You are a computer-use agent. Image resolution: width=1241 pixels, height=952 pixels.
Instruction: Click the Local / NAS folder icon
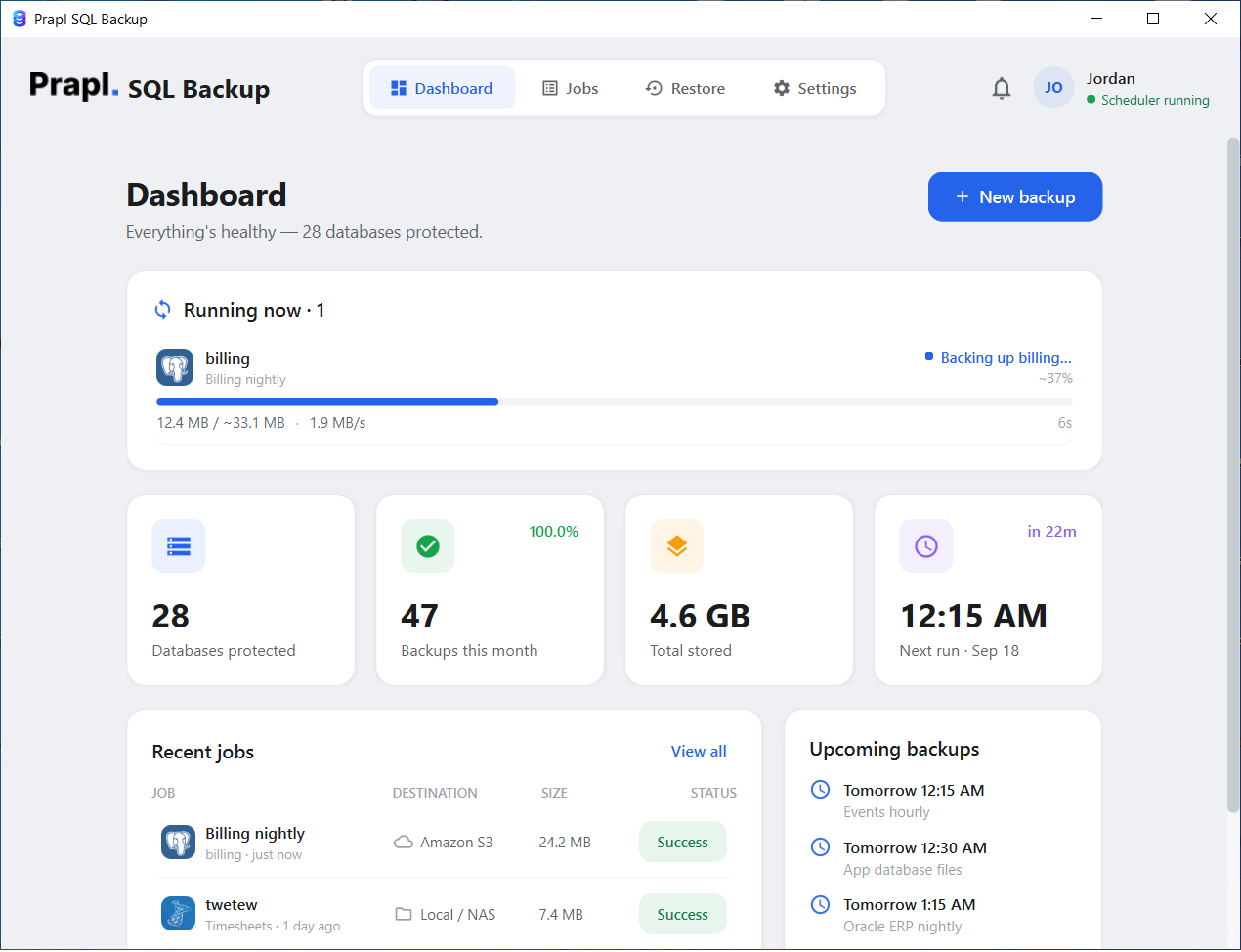click(404, 914)
